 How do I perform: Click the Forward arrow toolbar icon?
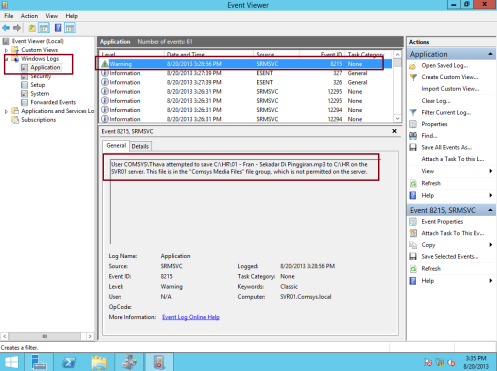[x=17, y=28]
